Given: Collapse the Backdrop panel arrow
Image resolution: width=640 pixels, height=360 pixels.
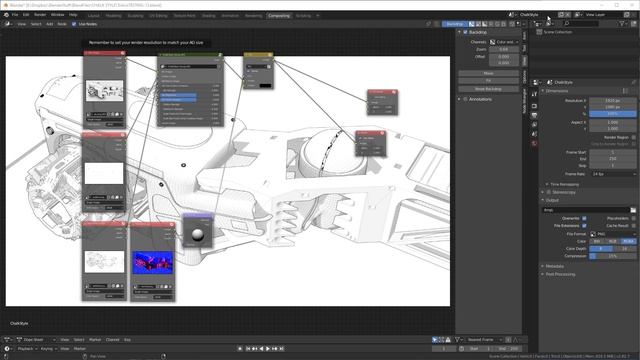Looking at the screenshot, I should [459, 32].
